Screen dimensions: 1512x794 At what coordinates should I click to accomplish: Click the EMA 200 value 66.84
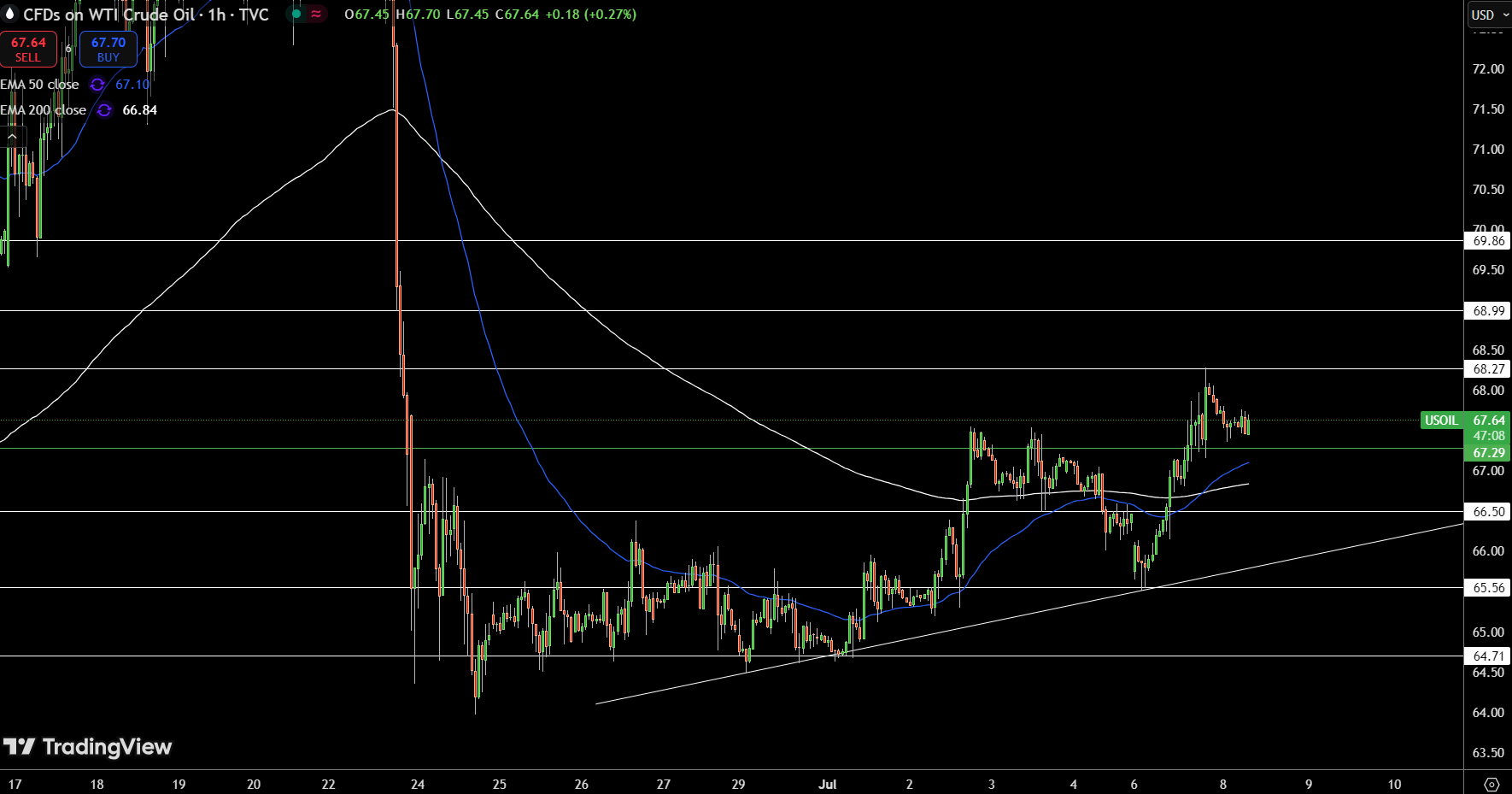(140, 110)
